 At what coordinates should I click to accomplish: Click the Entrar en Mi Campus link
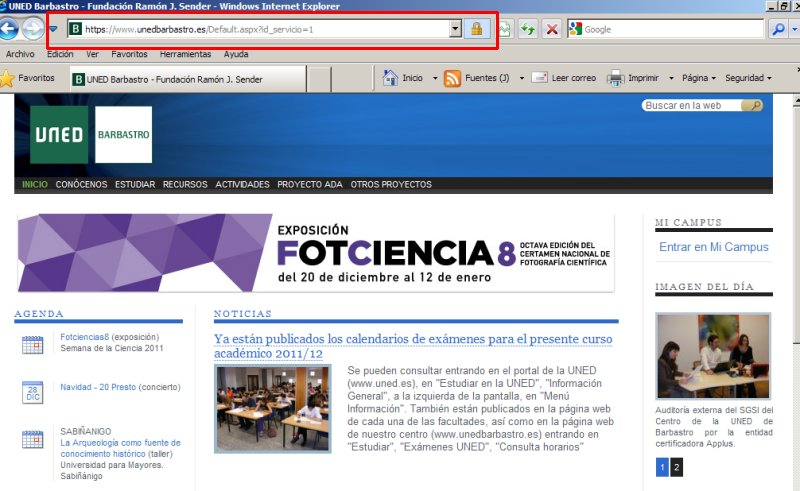(x=713, y=247)
